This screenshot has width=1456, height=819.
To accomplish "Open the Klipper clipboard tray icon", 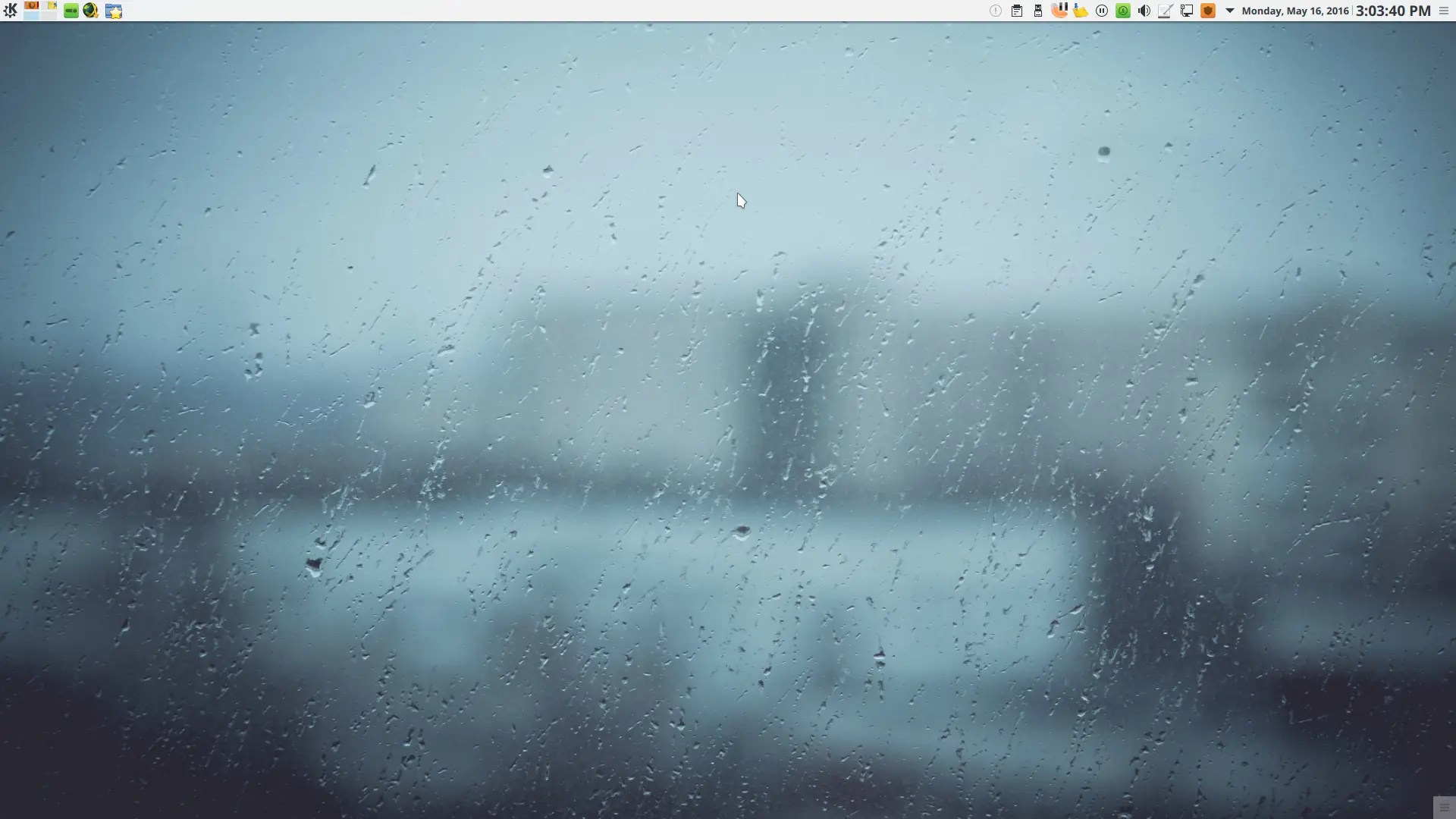I will [1016, 11].
